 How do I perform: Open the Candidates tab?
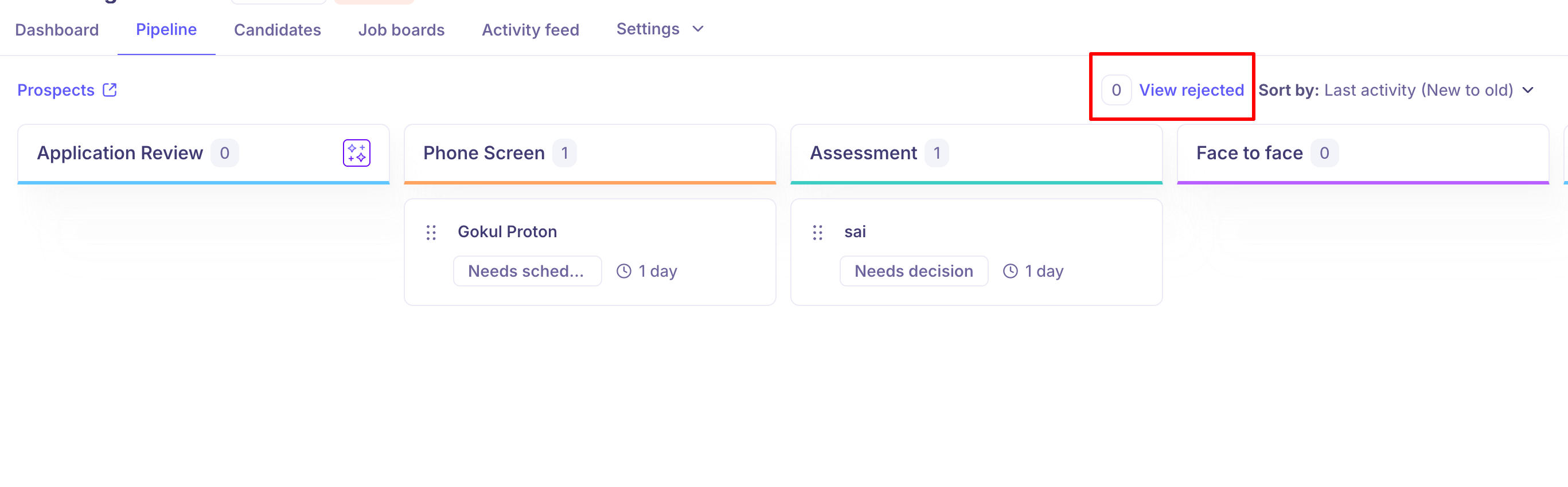(x=277, y=30)
